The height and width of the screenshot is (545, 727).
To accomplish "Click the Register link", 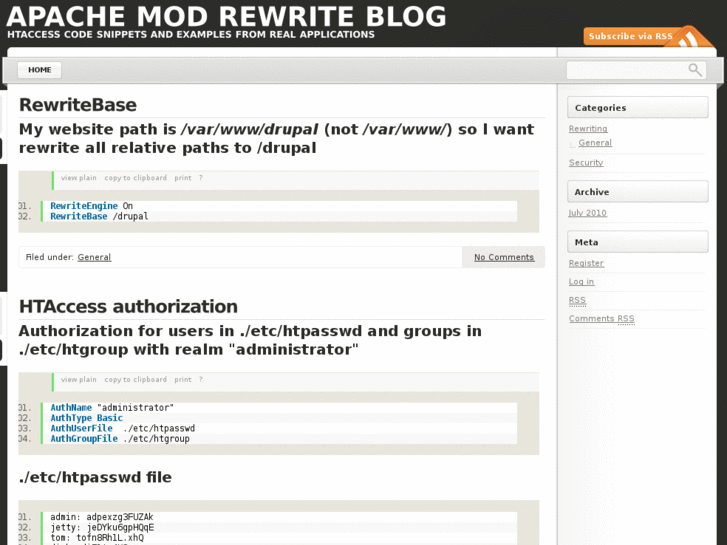I will coord(586,263).
